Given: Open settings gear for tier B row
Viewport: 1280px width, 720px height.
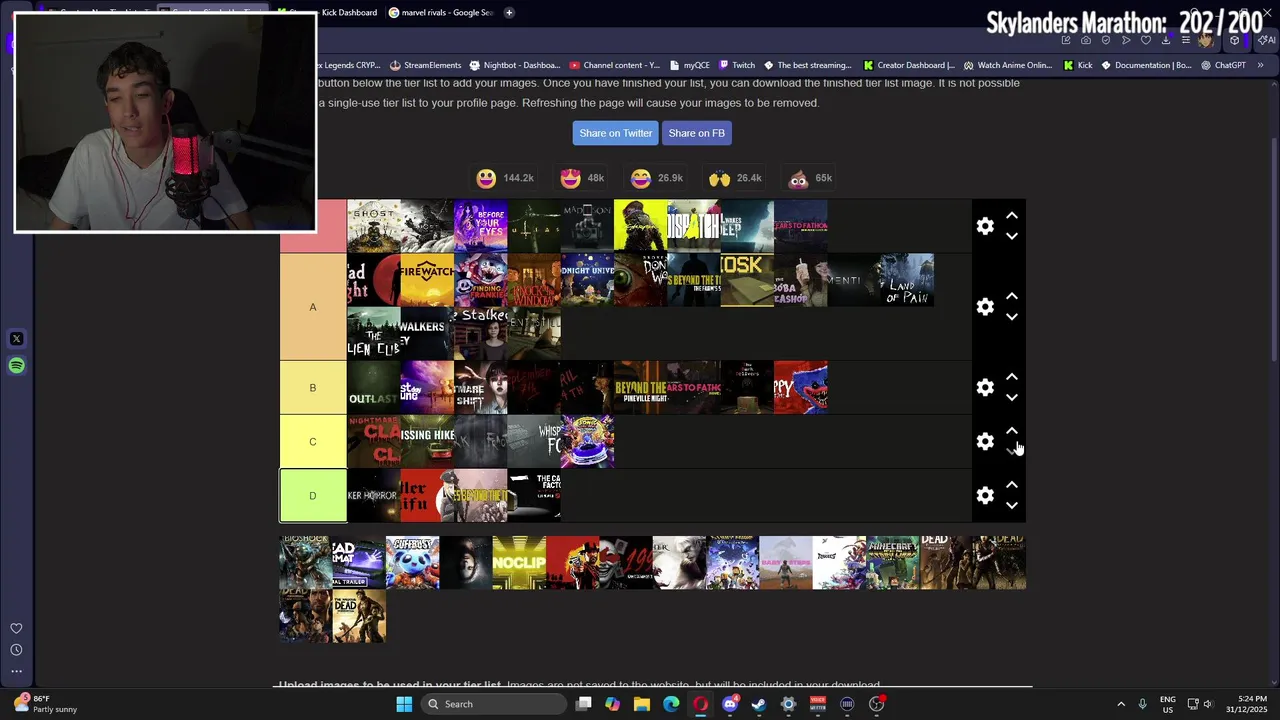Looking at the screenshot, I should point(985,388).
